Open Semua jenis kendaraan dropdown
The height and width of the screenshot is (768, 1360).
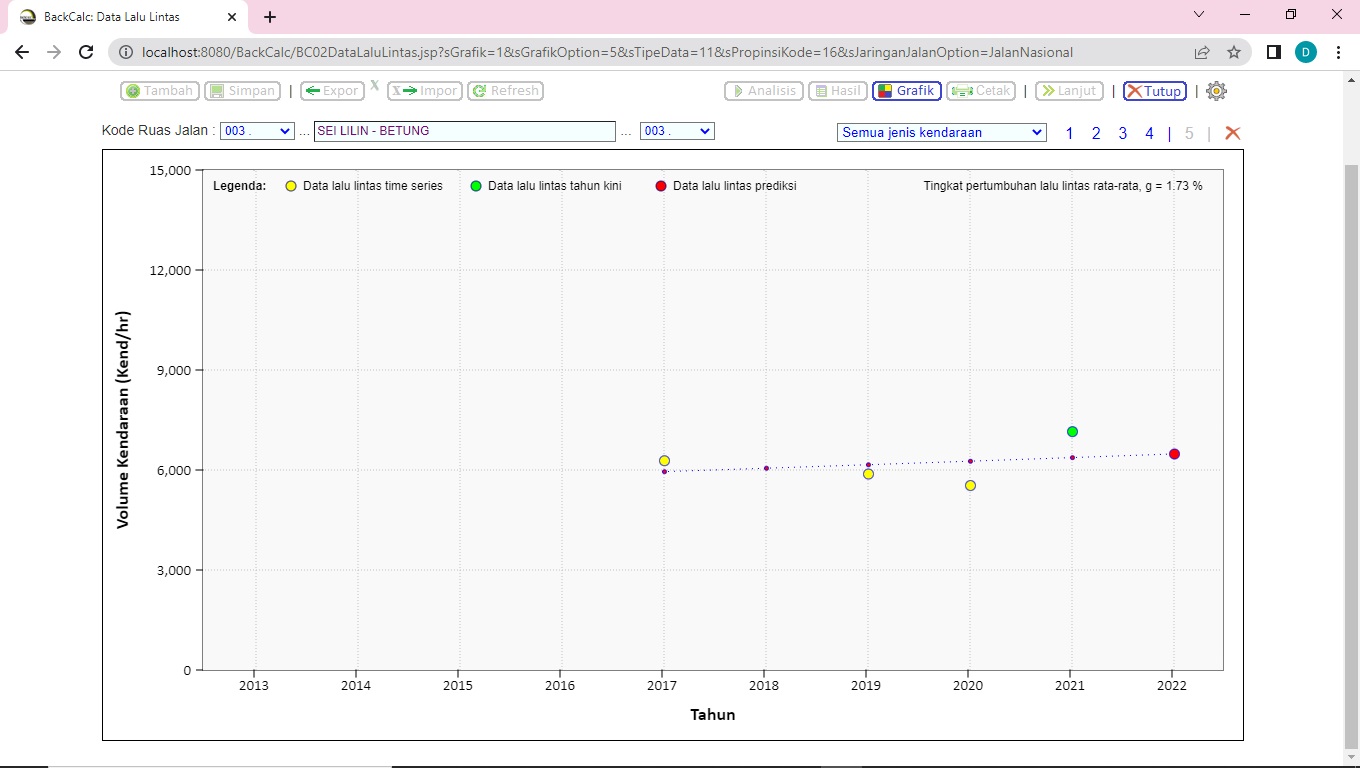941,132
